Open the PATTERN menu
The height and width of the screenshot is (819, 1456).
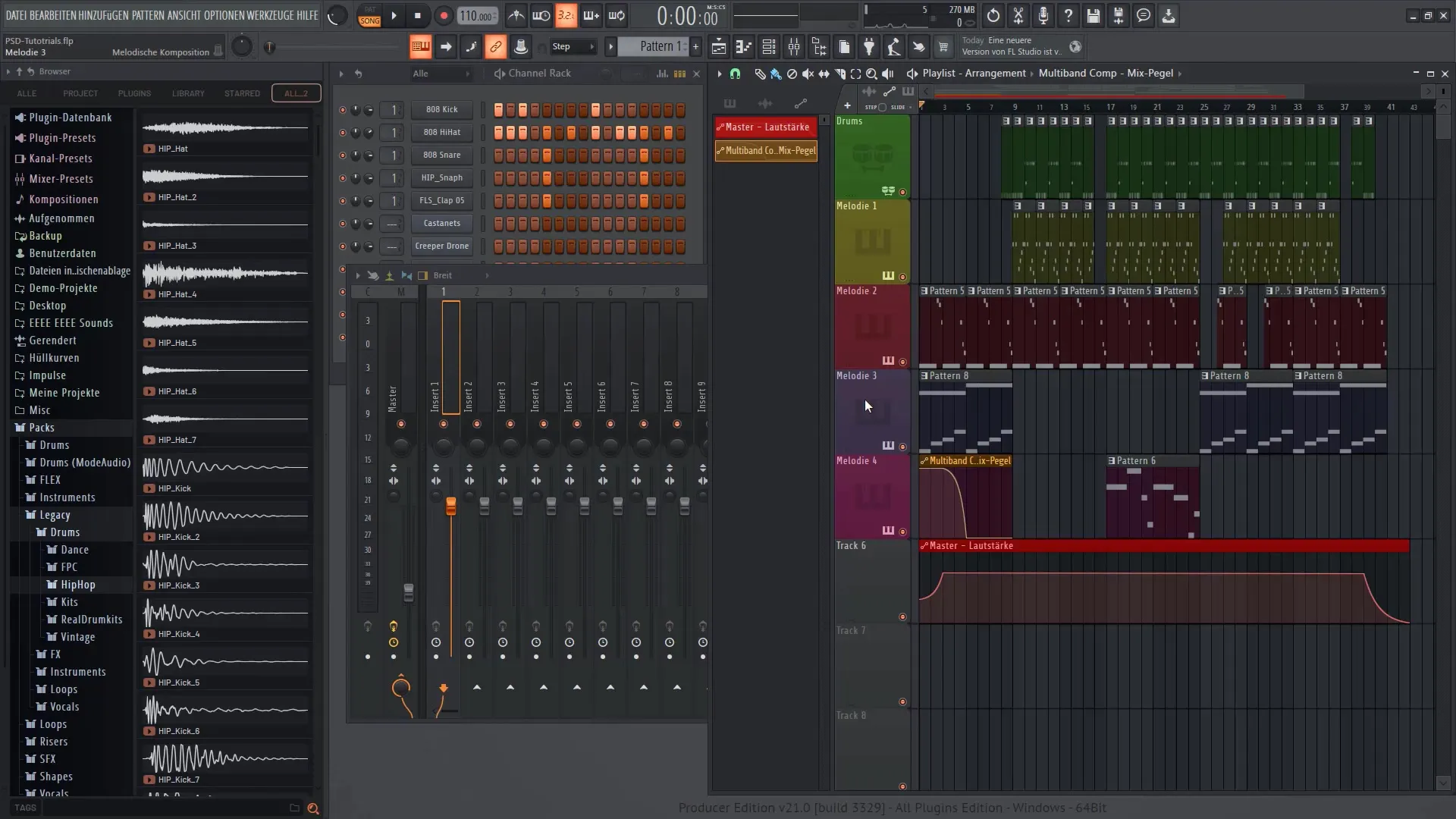[x=147, y=15]
